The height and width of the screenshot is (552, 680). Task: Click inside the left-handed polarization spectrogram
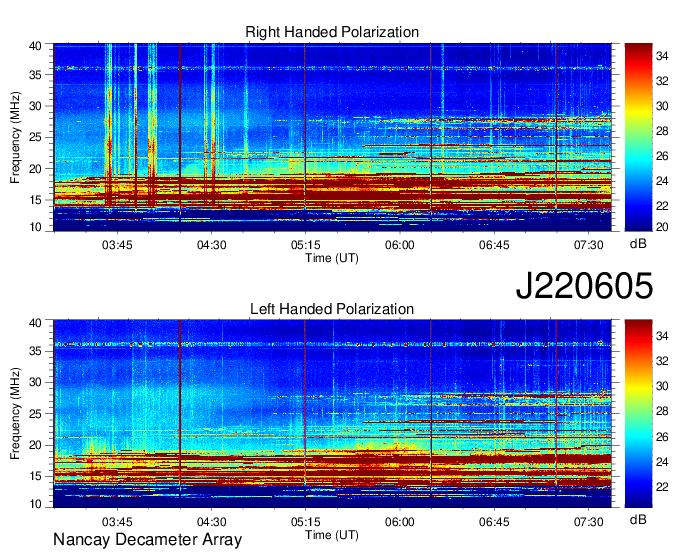click(x=333, y=414)
